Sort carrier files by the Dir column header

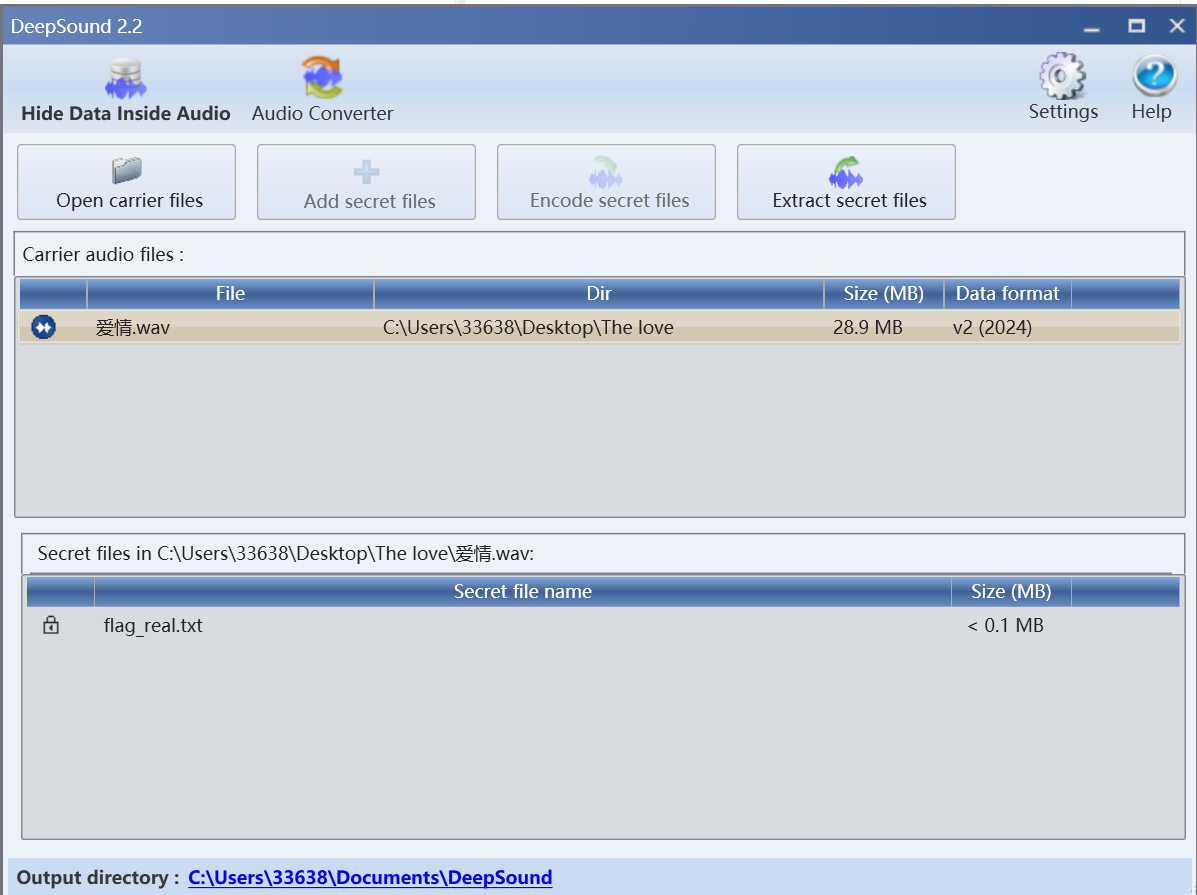(x=599, y=294)
